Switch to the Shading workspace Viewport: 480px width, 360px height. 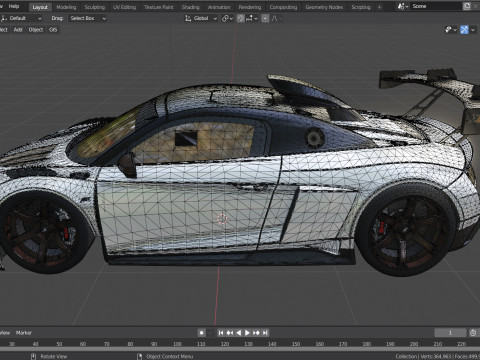pos(190,7)
